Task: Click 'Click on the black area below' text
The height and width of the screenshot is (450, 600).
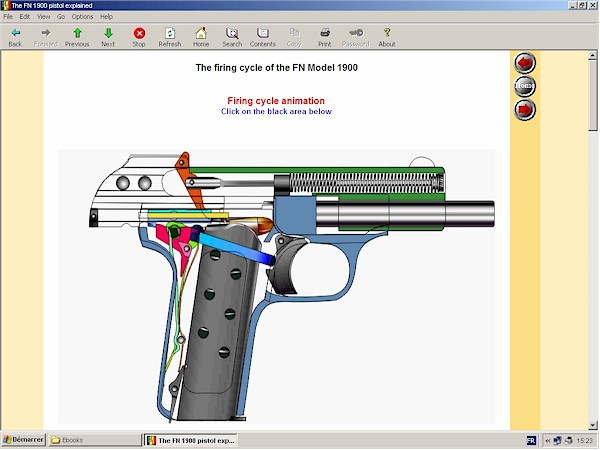Action: pos(276,111)
